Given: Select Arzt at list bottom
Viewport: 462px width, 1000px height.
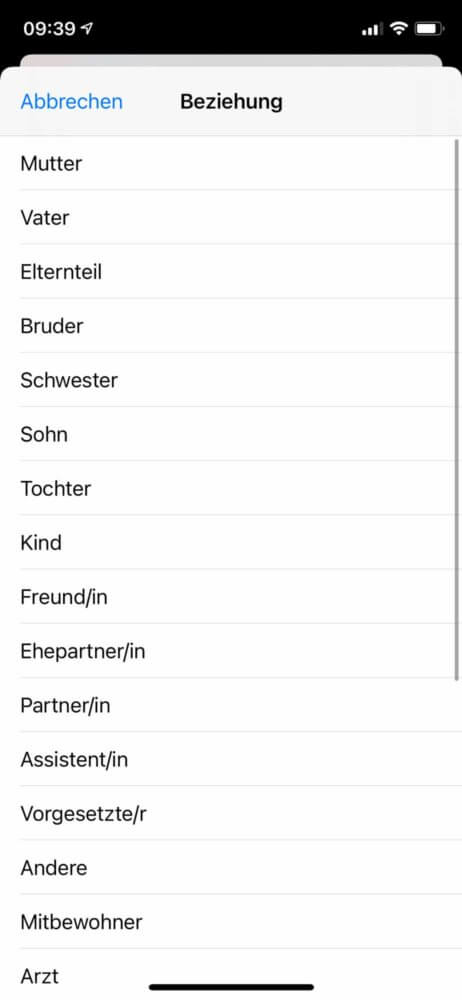Looking at the screenshot, I should 231,975.
